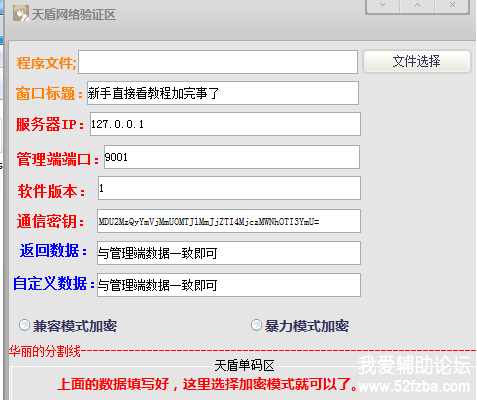Screen dimensions: 477x400
Task: Click the 天盾网络验证区 window title text
Action: pyautogui.click(x=74, y=14)
